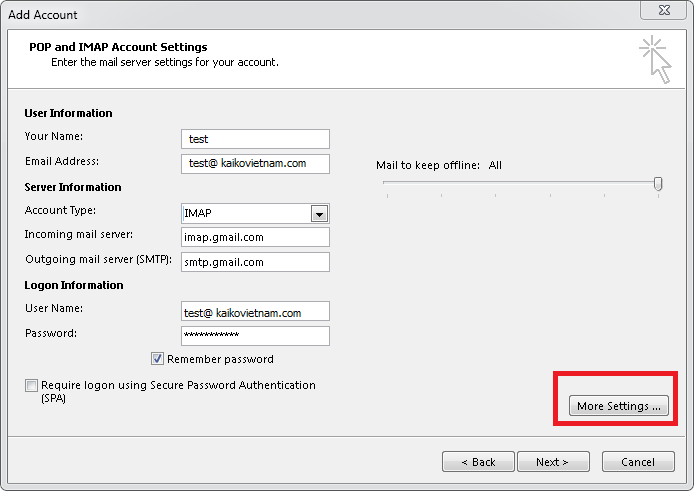Close the Add Account dialog window
Screen dimensions: 694x491
pos(663,12)
